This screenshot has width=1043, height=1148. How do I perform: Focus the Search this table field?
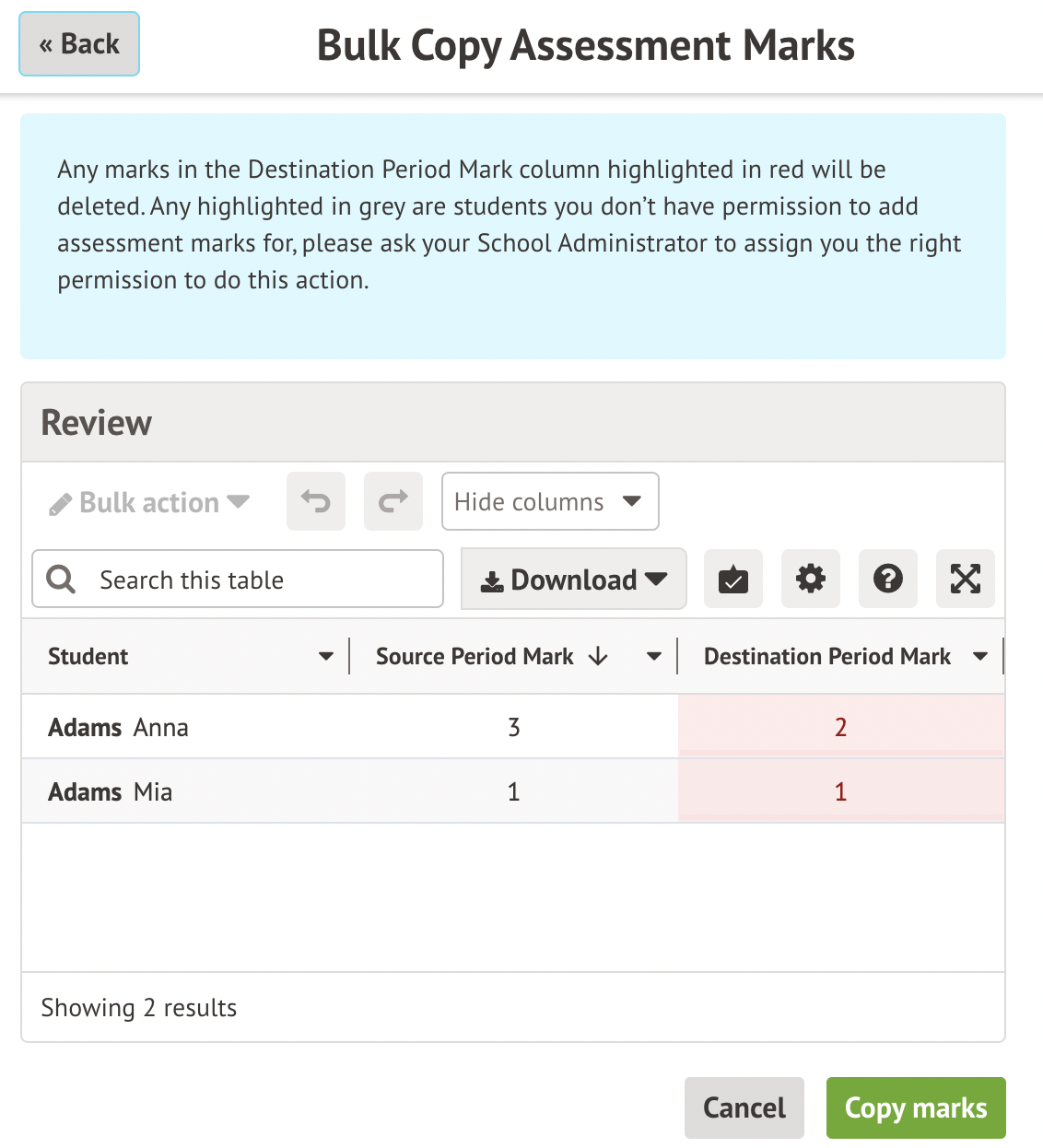258,580
